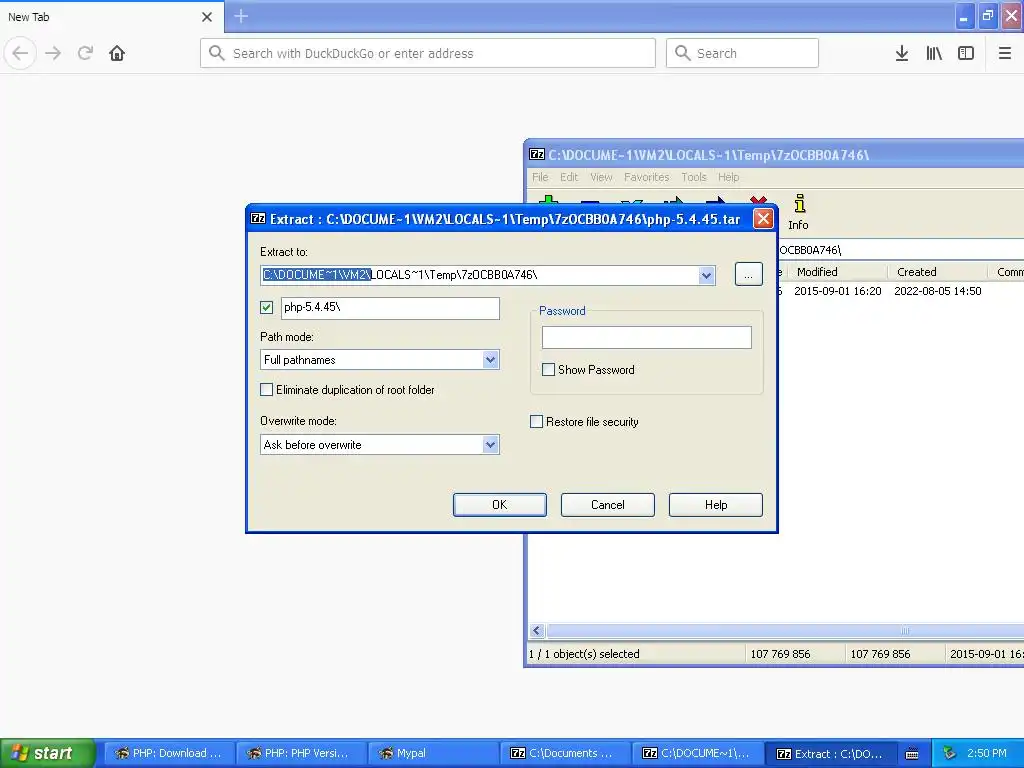Click the tray icon beside the clock
The width and height of the screenshot is (1024, 768).
(x=950, y=754)
